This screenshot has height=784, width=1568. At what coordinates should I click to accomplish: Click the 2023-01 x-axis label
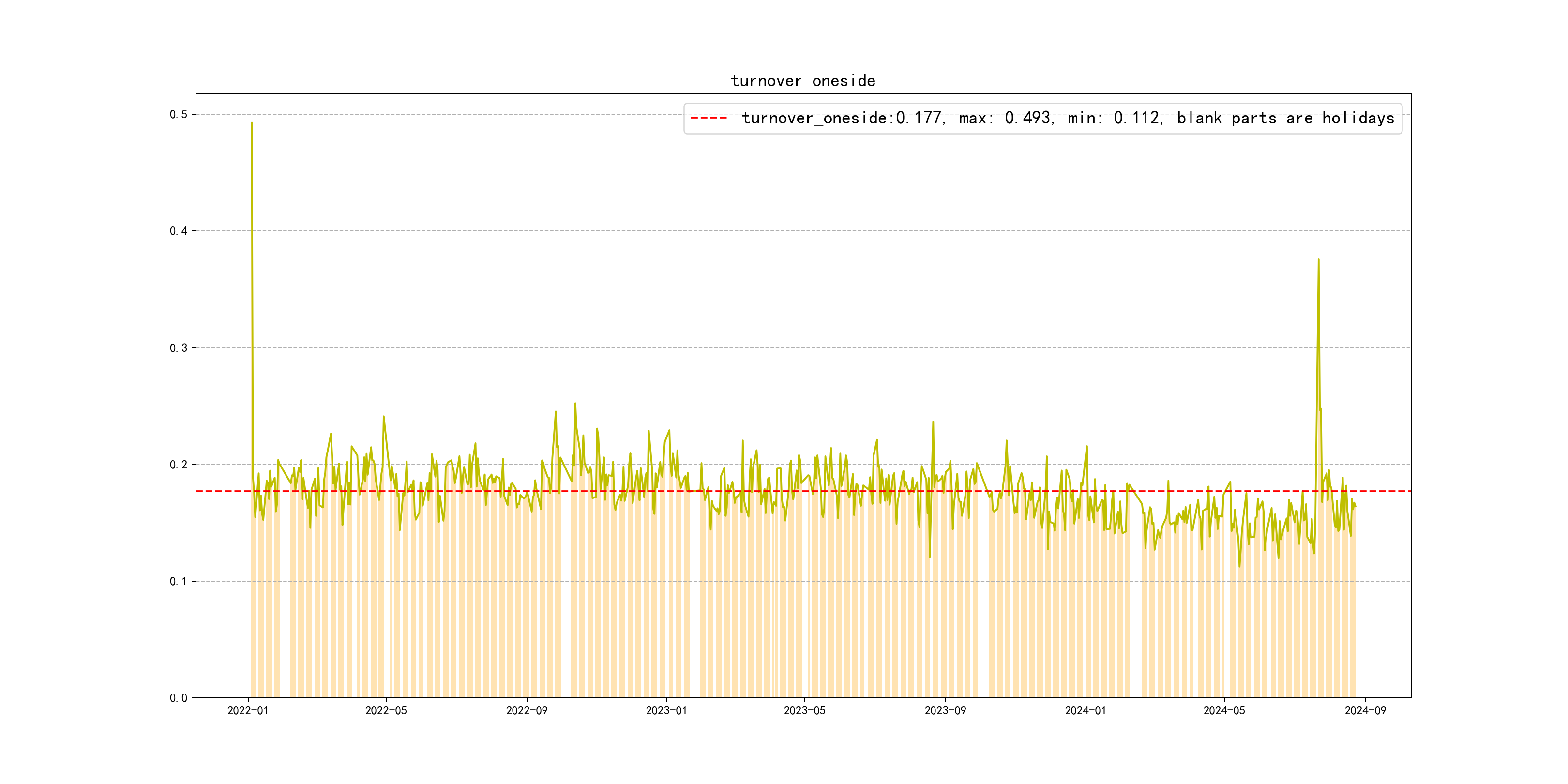pos(666,711)
